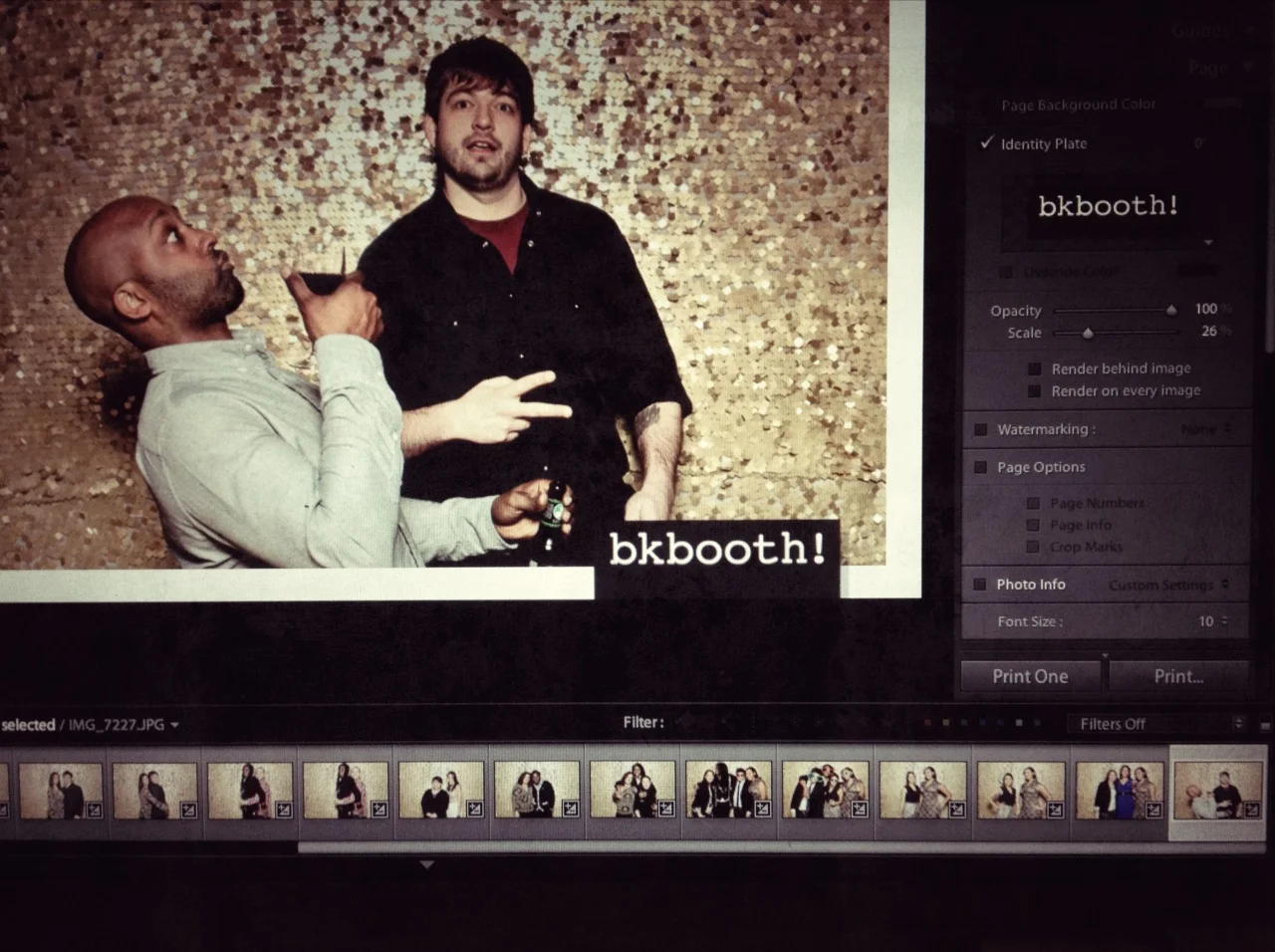
Task: Toggle the Identity Plate checkmark
Action: coord(987,143)
